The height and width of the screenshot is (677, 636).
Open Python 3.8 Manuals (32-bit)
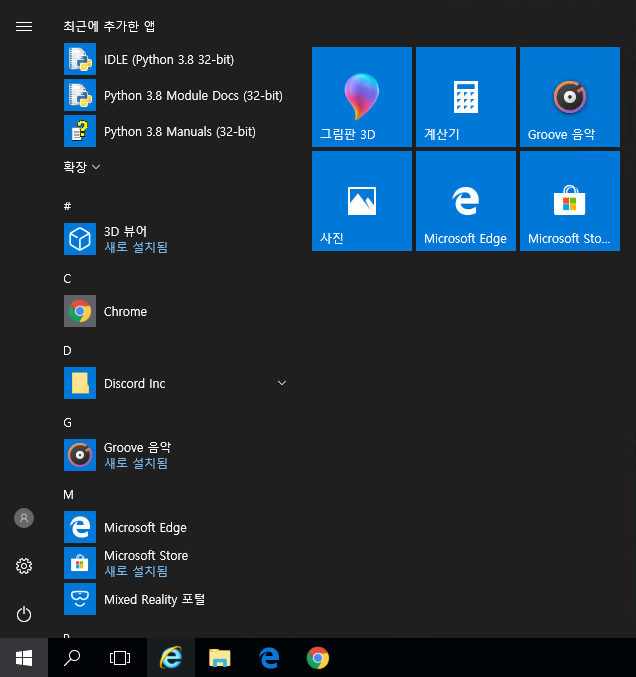click(x=177, y=131)
